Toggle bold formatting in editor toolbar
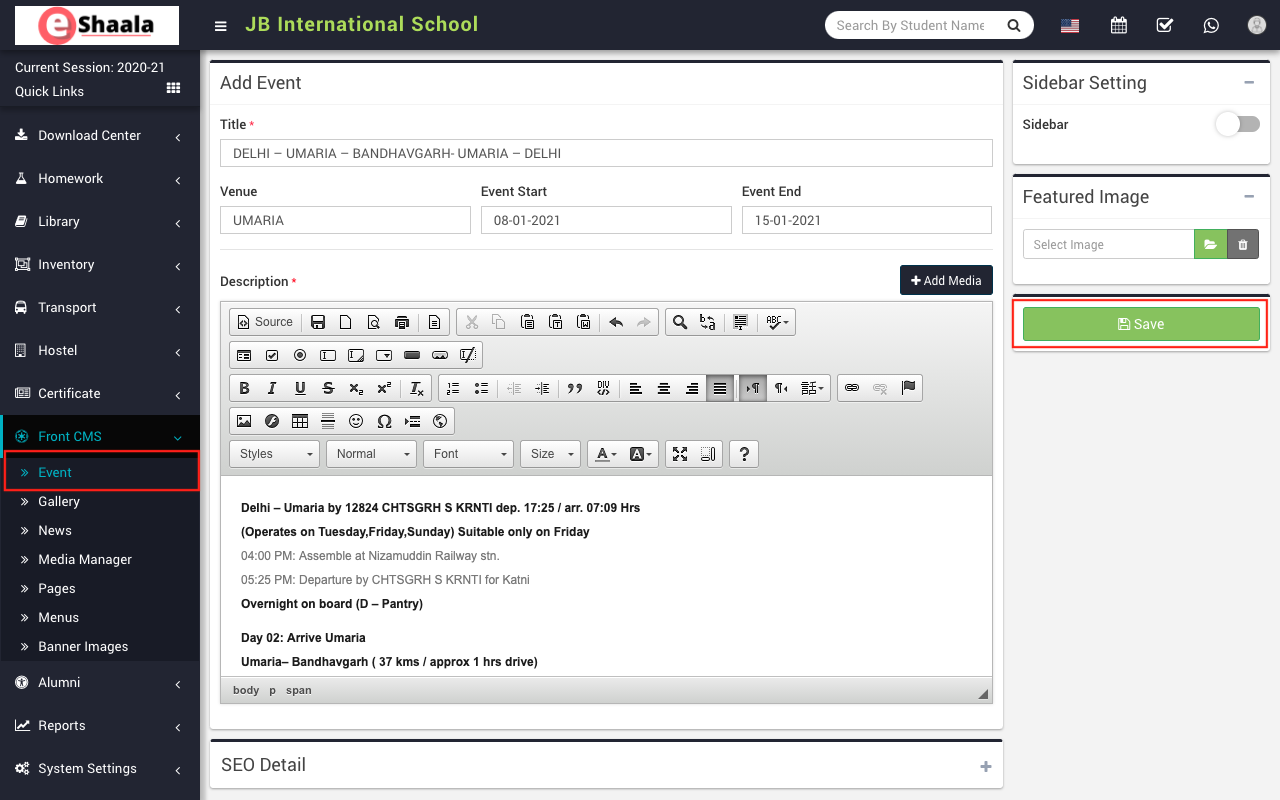The width and height of the screenshot is (1280, 800). tap(244, 388)
